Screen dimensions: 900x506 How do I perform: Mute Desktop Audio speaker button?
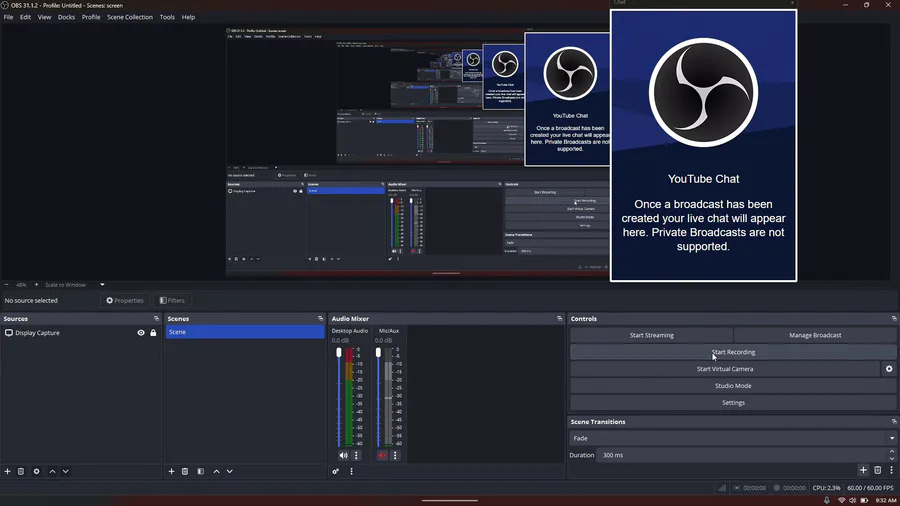pyautogui.click(x=343, y=455)
